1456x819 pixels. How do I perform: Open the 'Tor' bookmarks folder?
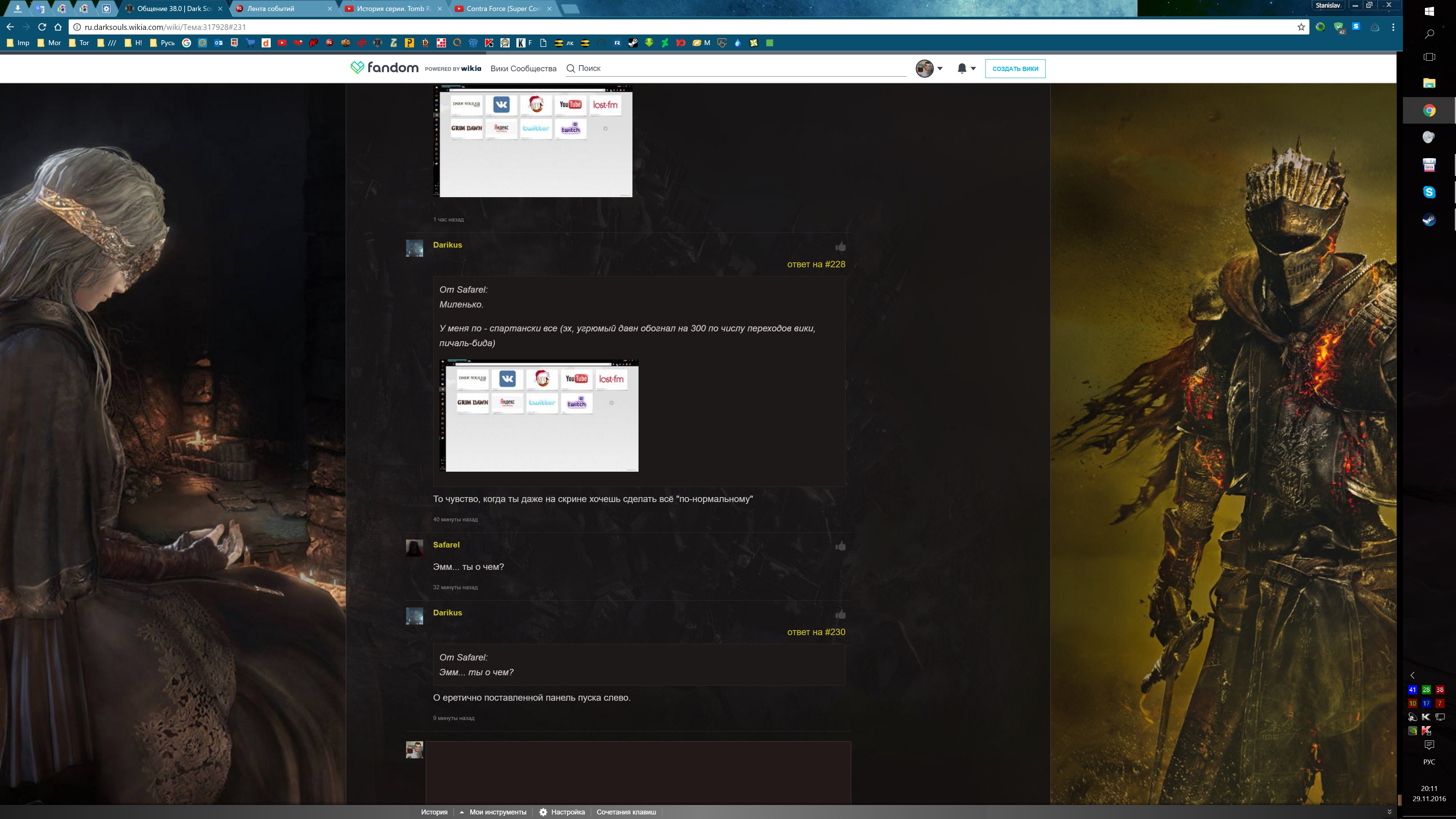[78, 43]
